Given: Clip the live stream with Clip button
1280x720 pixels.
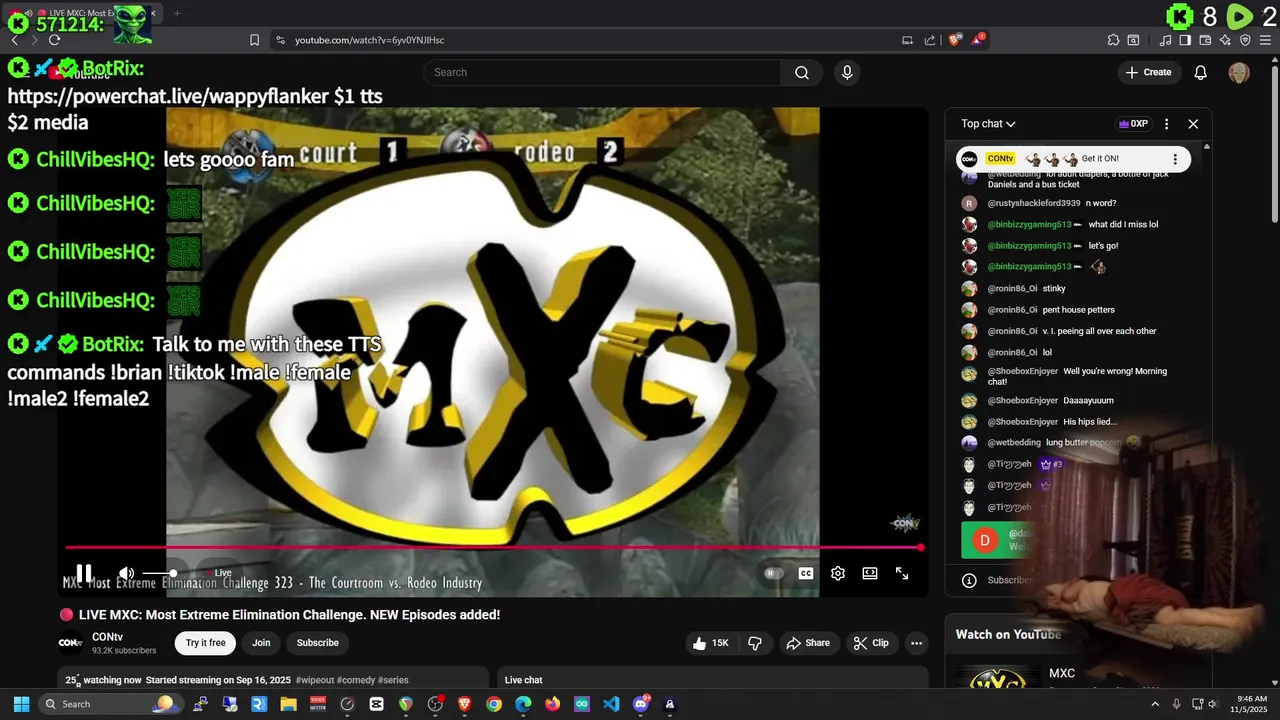Looking at the screenshot, I should click(x=870, y=643).
